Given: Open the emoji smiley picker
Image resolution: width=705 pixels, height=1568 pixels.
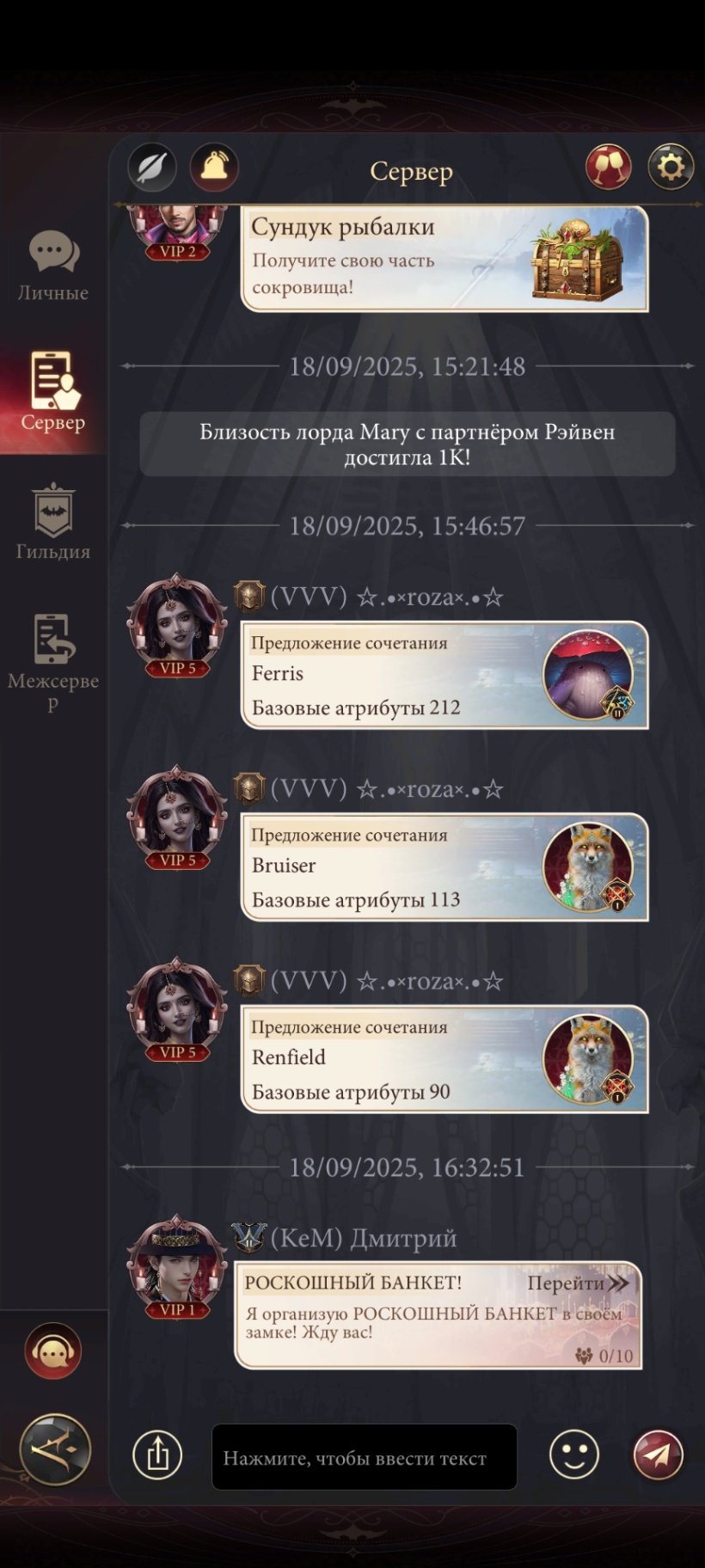Looking at the screenshot, I should click(574, 1455).
